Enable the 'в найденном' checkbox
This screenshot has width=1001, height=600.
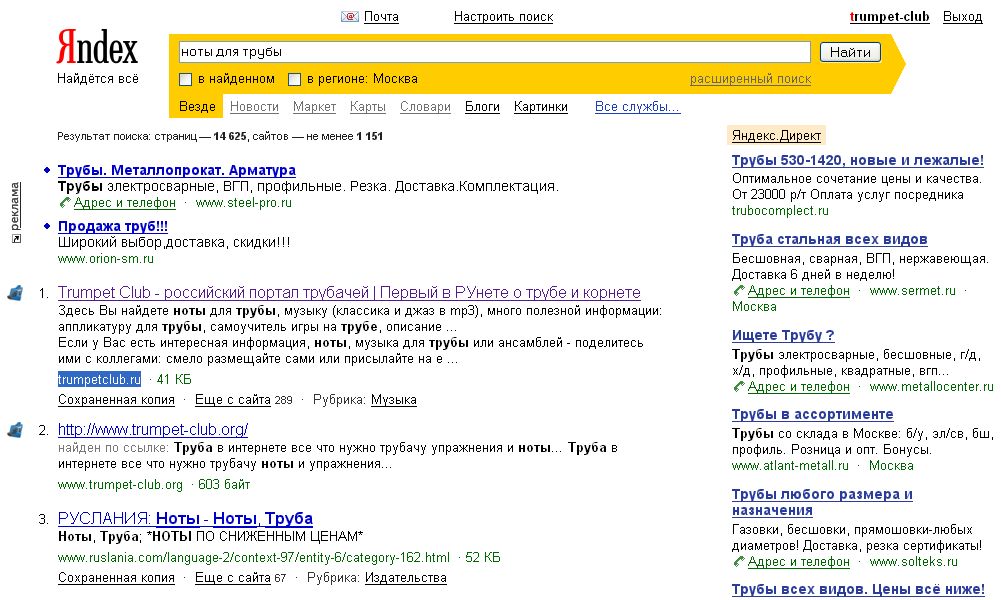(x=184, y=77)
